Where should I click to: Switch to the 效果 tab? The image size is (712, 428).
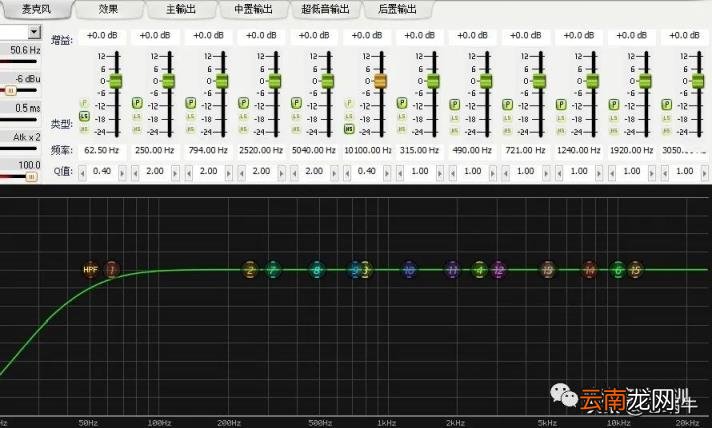tap(109, 9)
